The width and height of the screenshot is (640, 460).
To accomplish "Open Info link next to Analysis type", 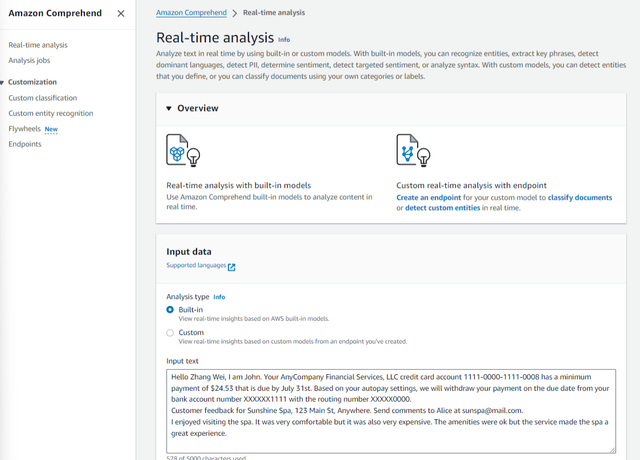I will (219, 297).
